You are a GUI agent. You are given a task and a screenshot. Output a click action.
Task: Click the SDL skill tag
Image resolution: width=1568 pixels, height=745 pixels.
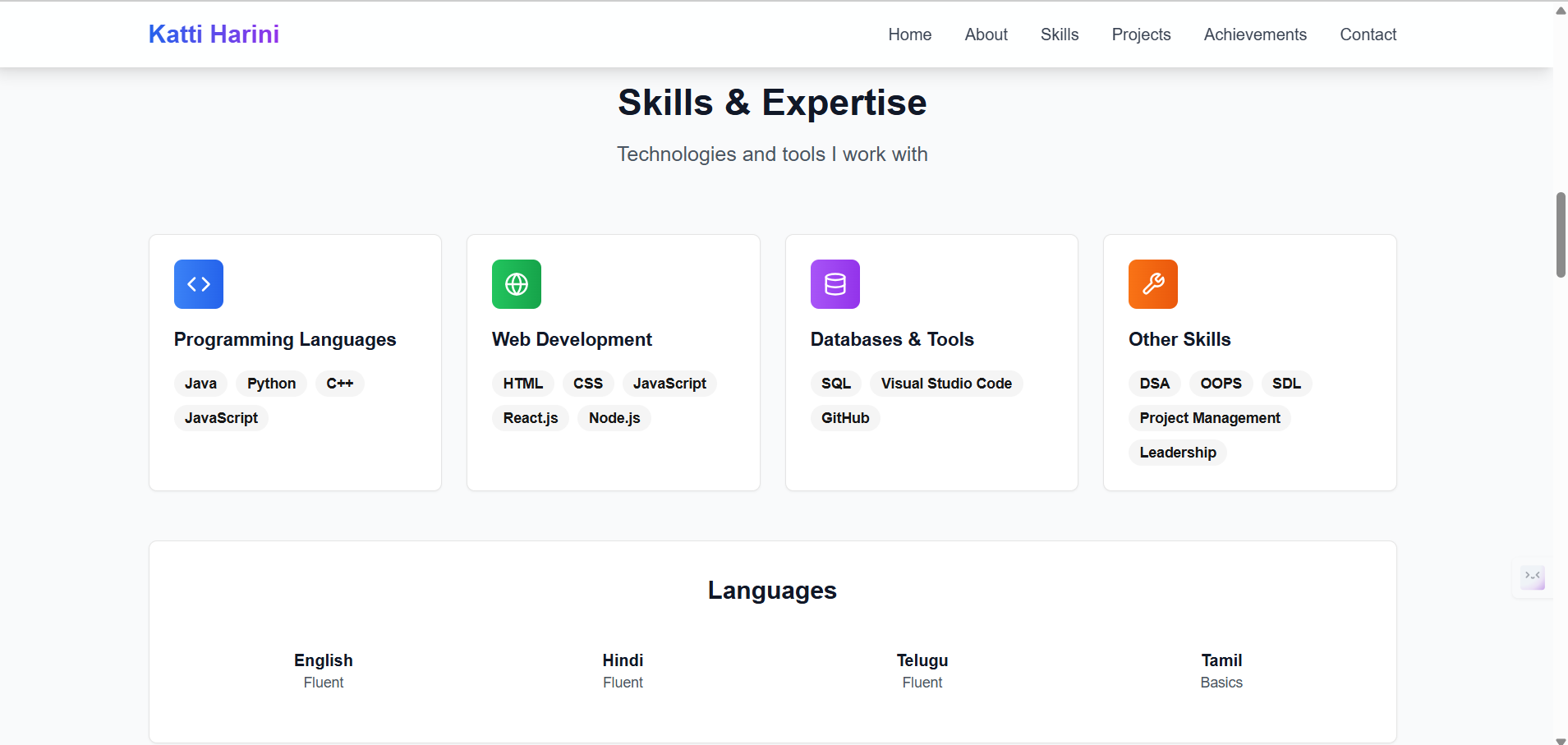[x=1287, y=384]
